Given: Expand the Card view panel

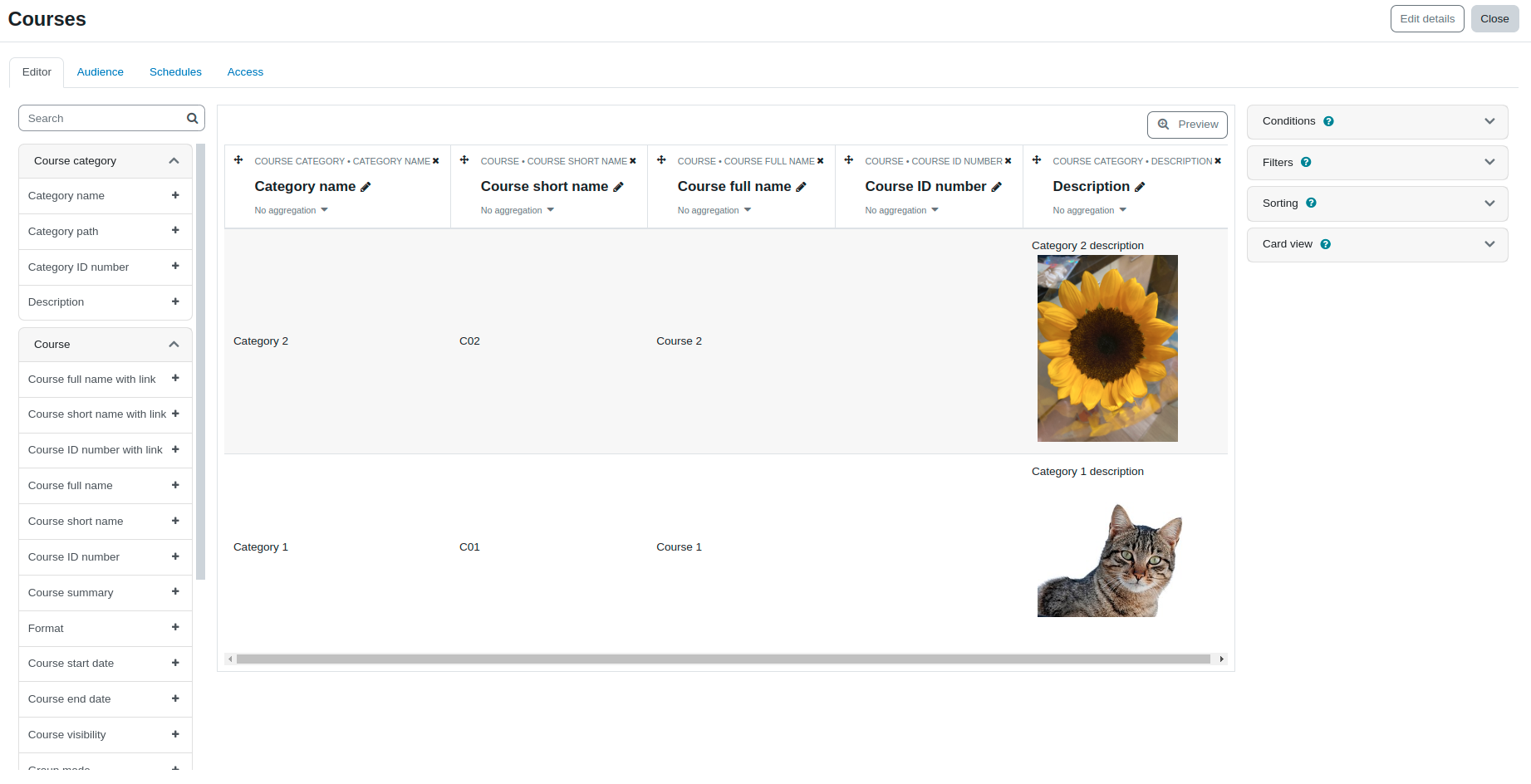Looking at the screenshot, I should click(x=1489, y=244).
